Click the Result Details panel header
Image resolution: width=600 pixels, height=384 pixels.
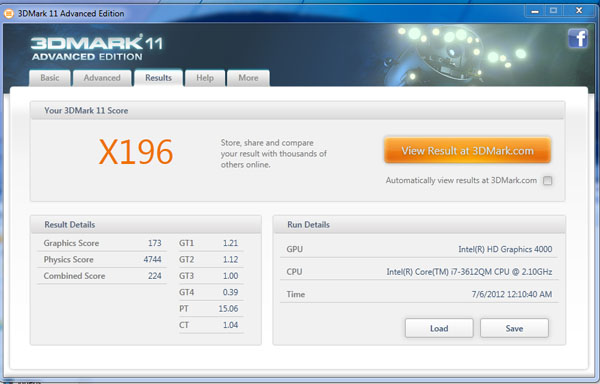click(146, 225)
